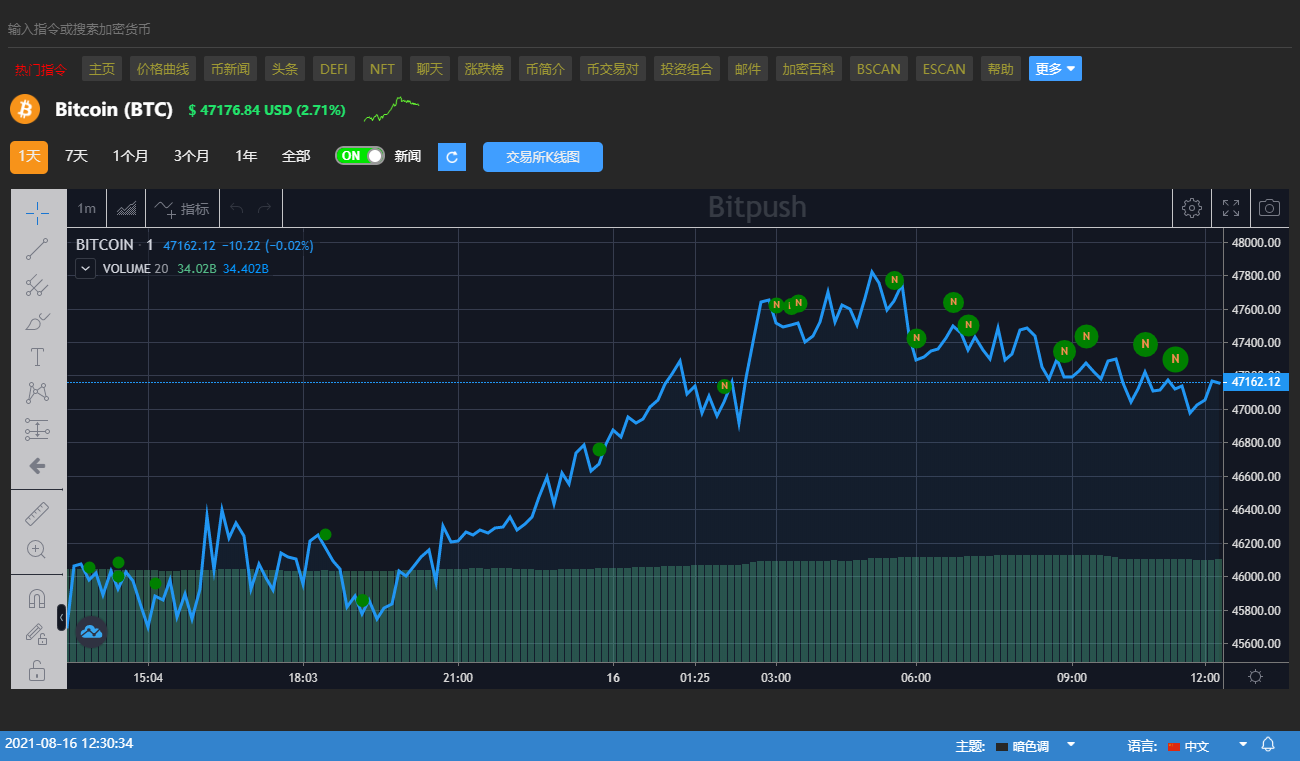
Task: Toggle magnet mode in drawing toolbar
Action: tap(37, 599)
